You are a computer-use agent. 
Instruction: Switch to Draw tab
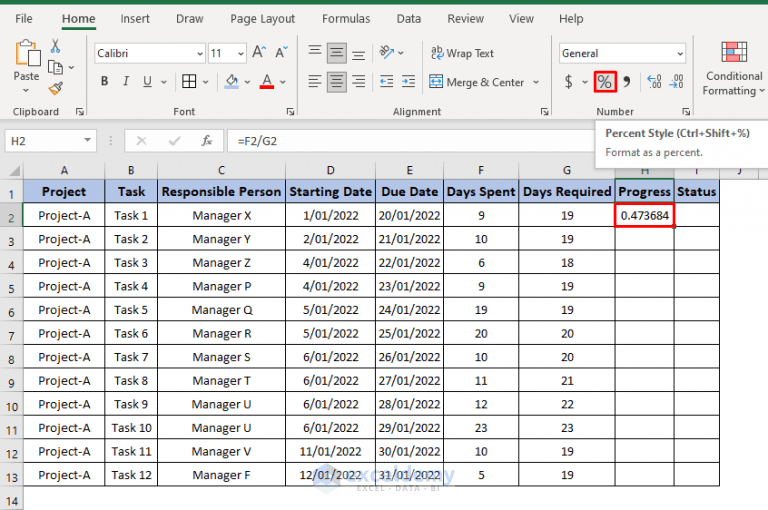pyautogui.click(x=190, y=19)
